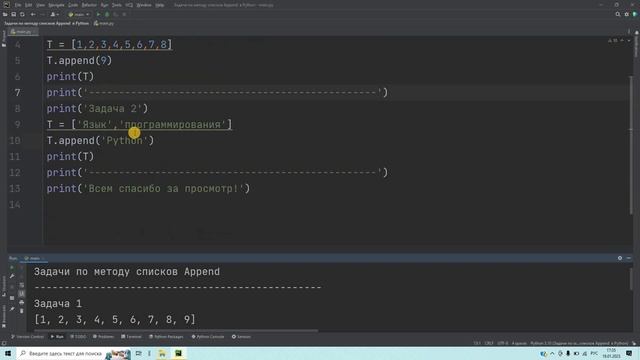This screenshot has width=640, height=360.
Task: Click the Open folder icon in the toolbar
Action: point(5,14)
